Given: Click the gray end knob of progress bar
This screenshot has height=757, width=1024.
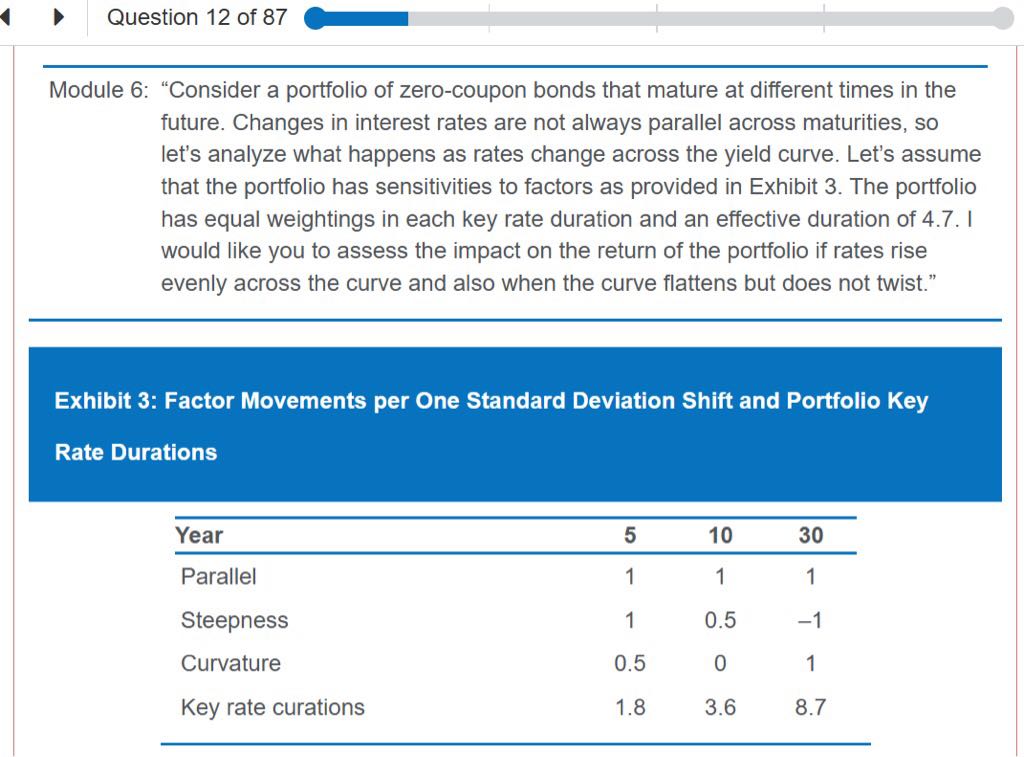Looking at the screenshot, I should (1003, 19).
